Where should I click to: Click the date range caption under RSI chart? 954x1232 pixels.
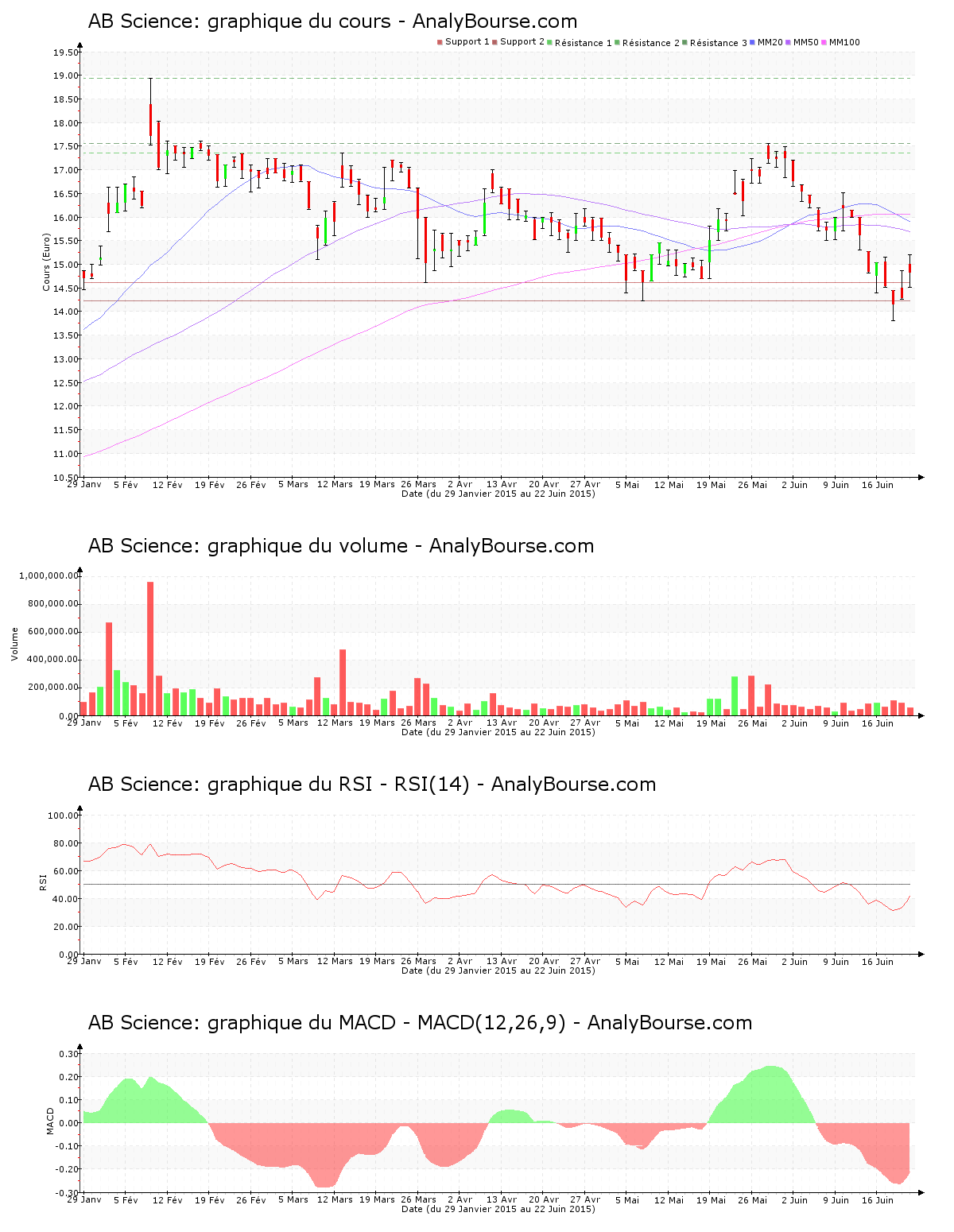pyautogui.click(x=498, y=970)
